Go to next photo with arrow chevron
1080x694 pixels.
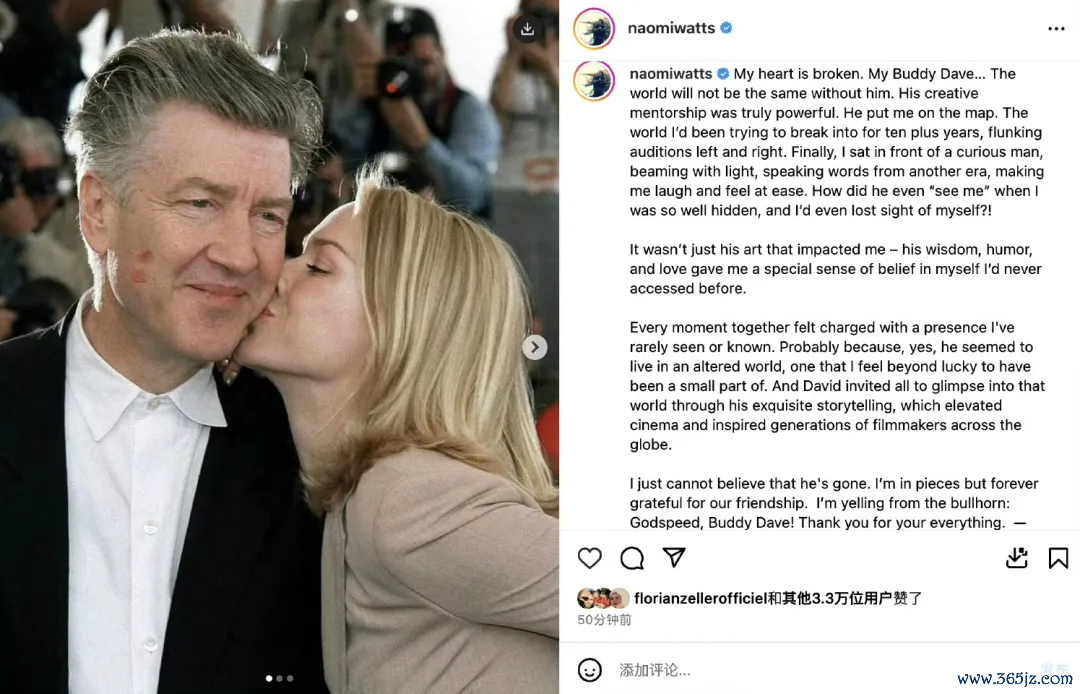[535, 347]
